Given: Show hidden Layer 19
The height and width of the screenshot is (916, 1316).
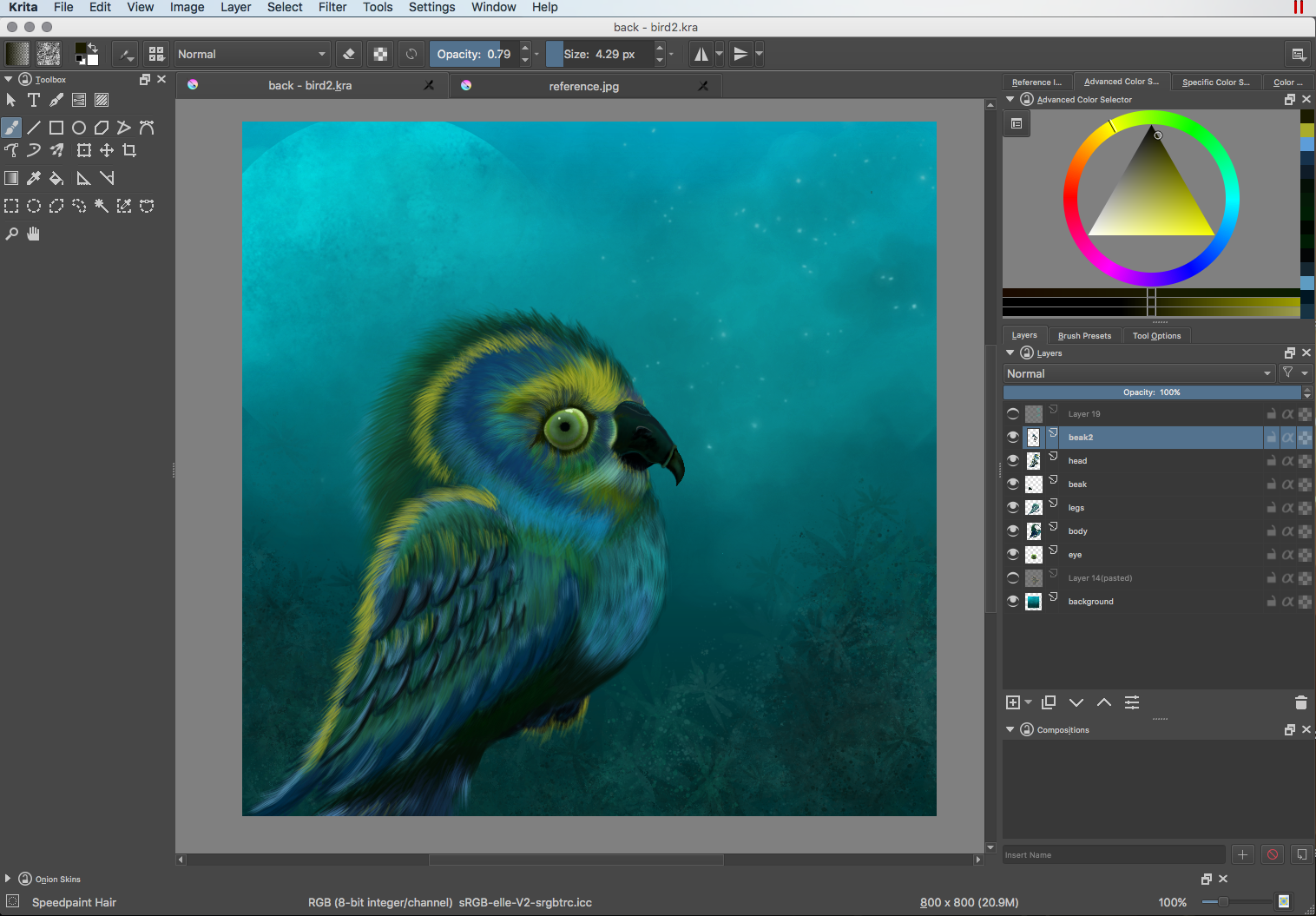Looking at the screenshot, I should point(1013,413).
